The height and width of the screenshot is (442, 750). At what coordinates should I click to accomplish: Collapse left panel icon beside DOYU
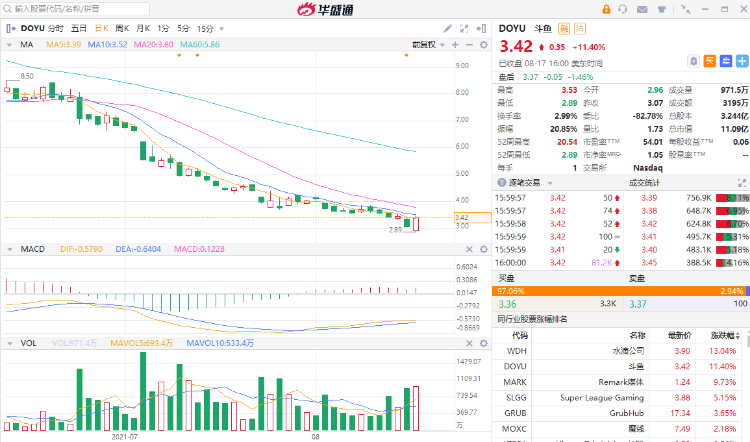pyautogui.click(x=11, y=29)
